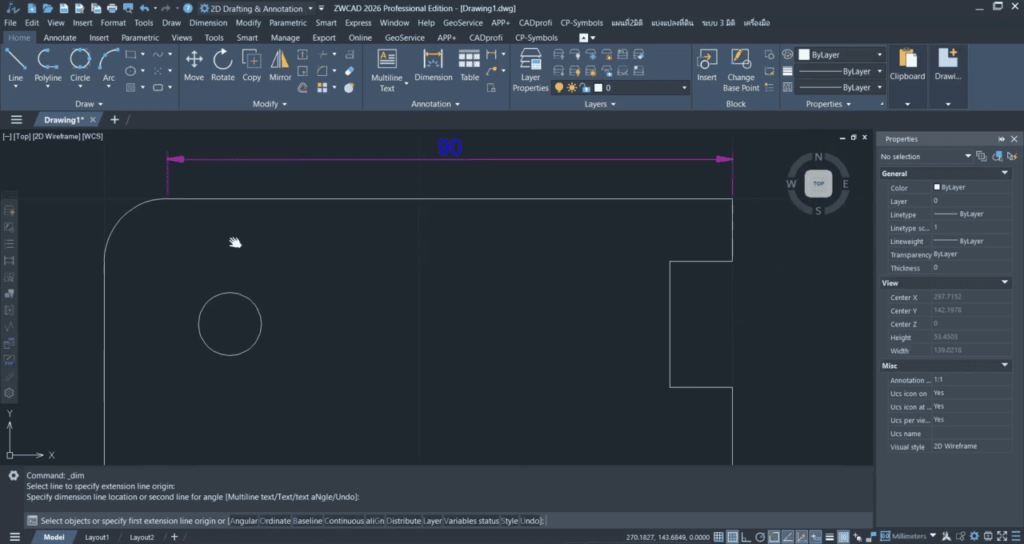Insert a Table from the ribbon

click(x=470, y=65)
